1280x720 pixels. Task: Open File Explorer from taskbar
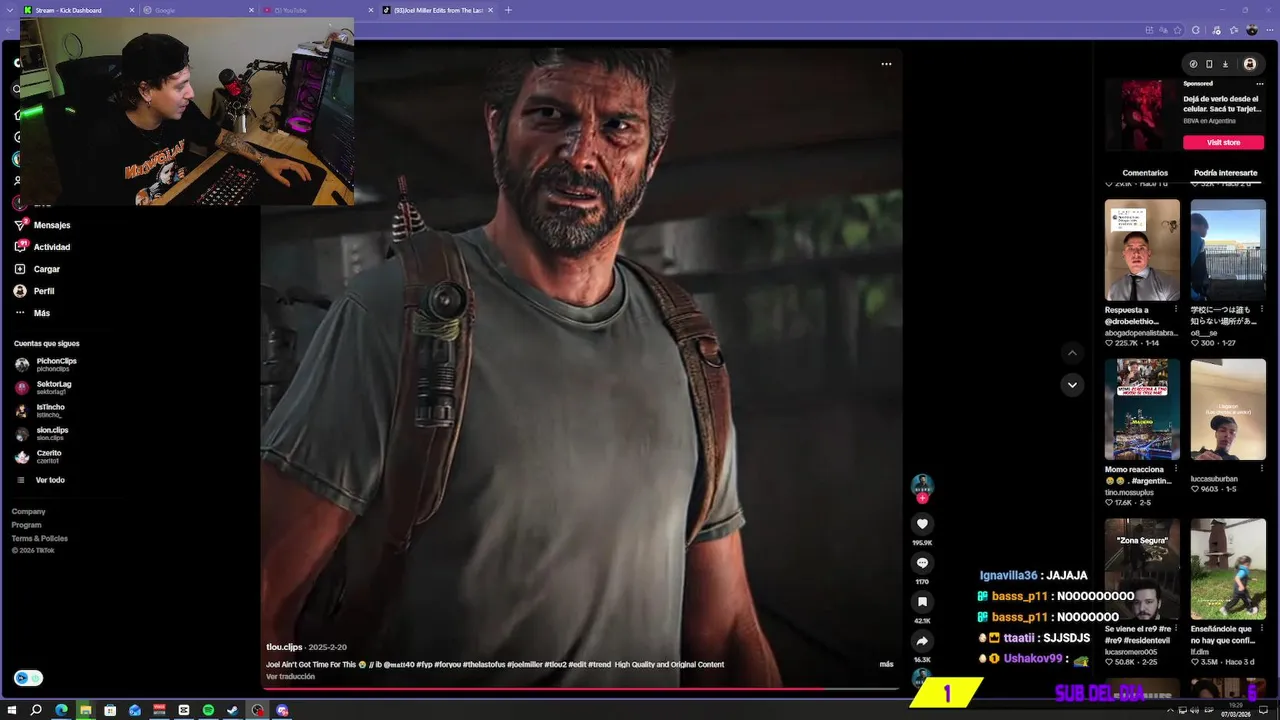pyautogui.click(x=86, y=710)
